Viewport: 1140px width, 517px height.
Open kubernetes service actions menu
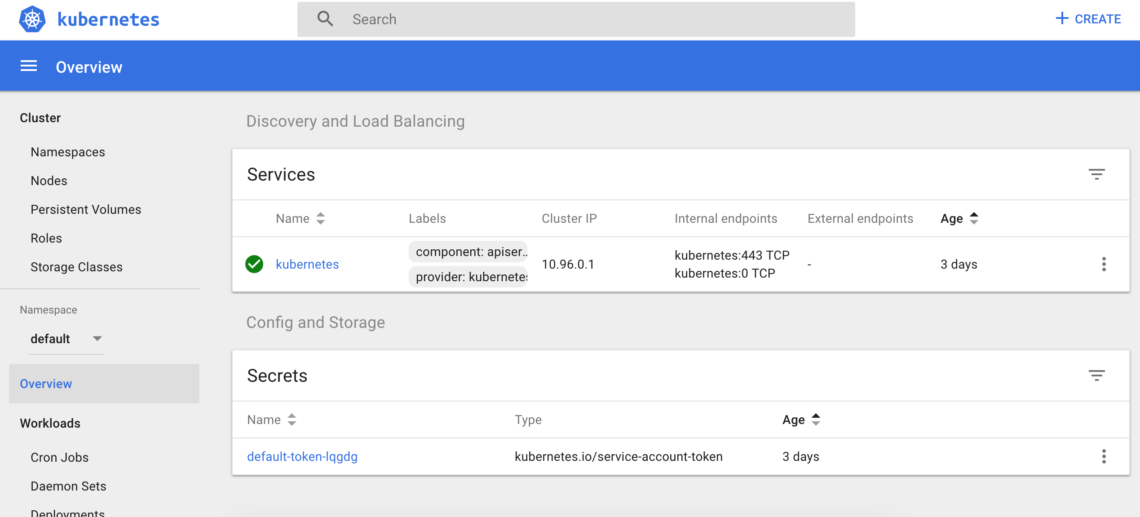tap(1103, 264)
